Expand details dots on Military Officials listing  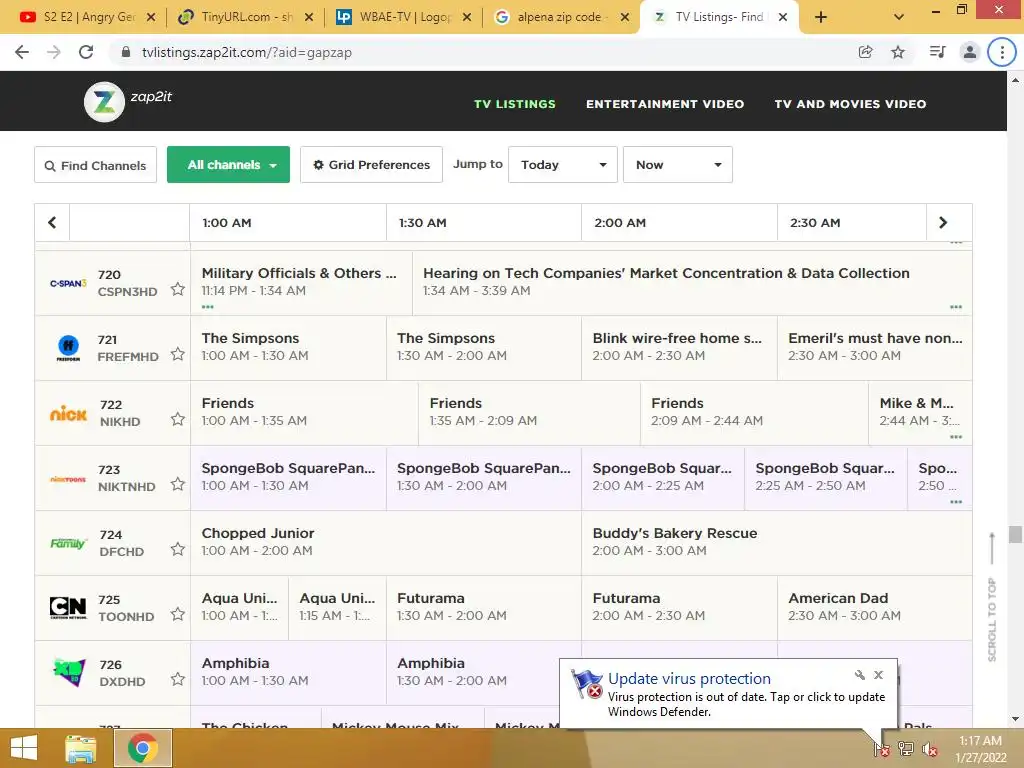pyautogui.click(x=208, y=307)
